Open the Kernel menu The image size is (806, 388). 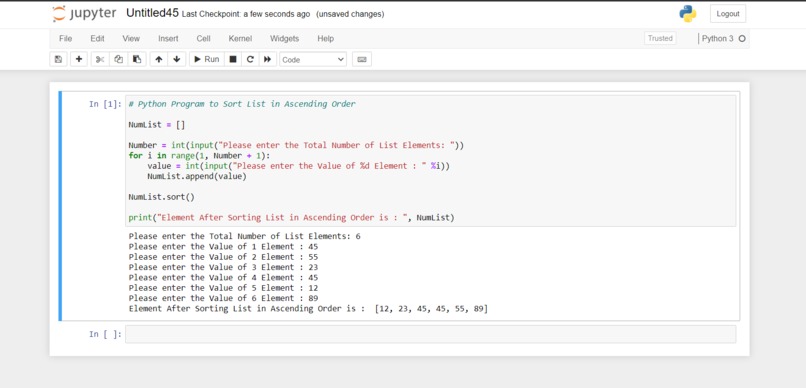point(240,39)
